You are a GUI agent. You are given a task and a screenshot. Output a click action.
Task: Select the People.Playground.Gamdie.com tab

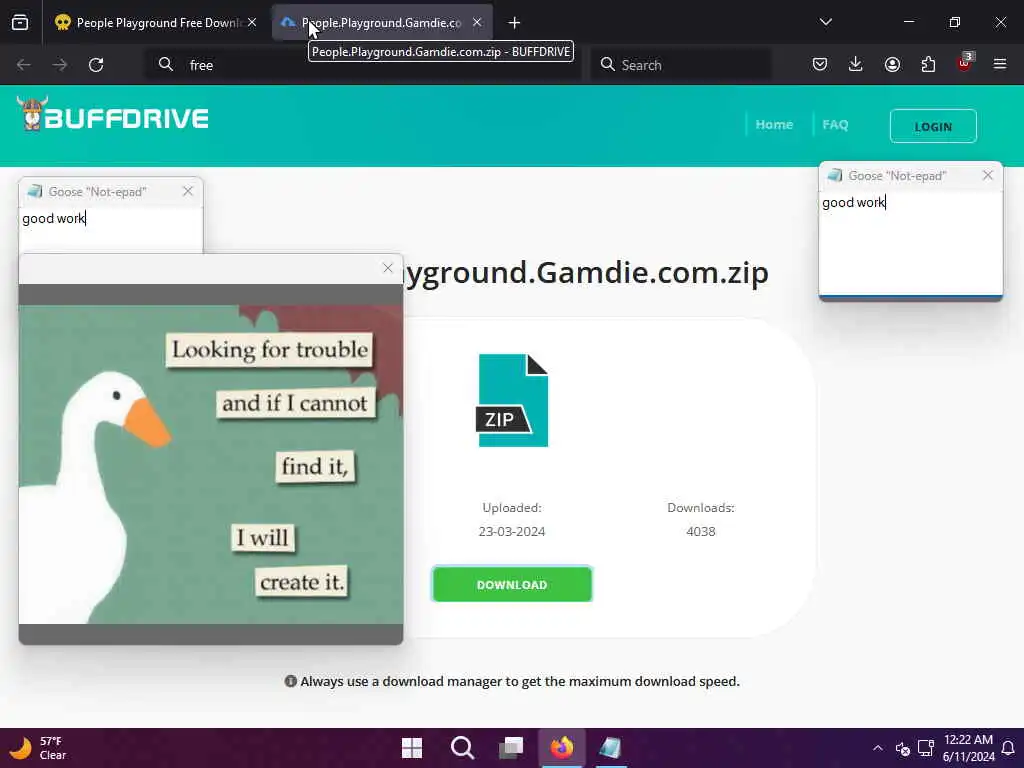[x=382, y=23]
